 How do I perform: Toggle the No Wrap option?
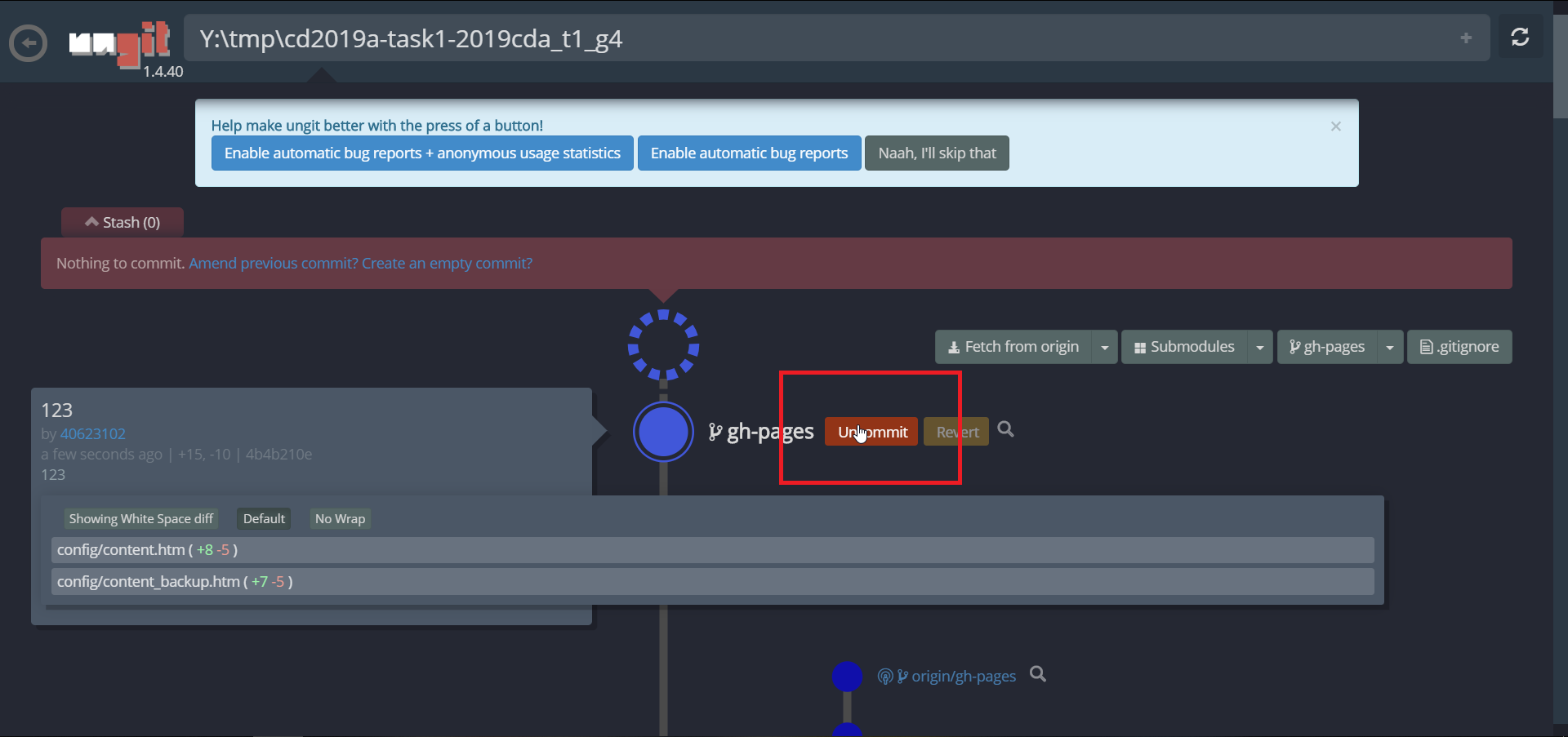coord(340,519)
